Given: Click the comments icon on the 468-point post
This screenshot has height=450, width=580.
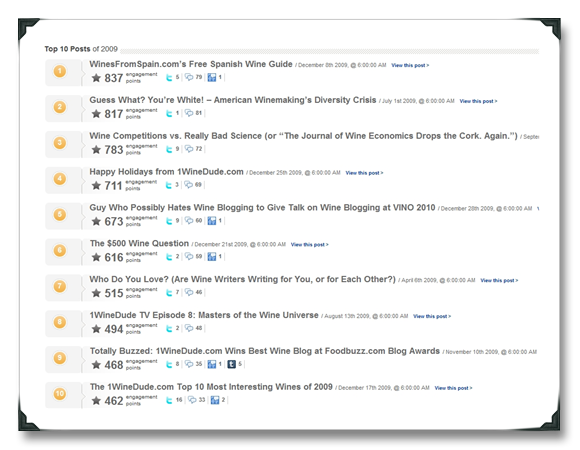Looking at the screenshot, I should 189,364.
